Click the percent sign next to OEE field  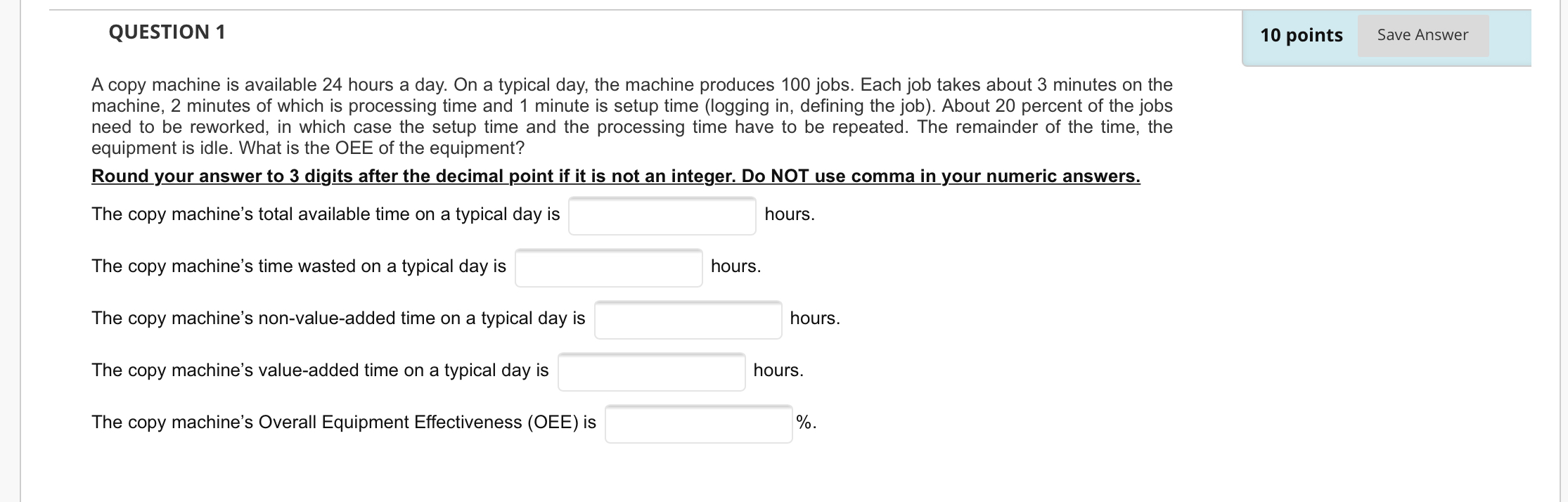(806, 423)
